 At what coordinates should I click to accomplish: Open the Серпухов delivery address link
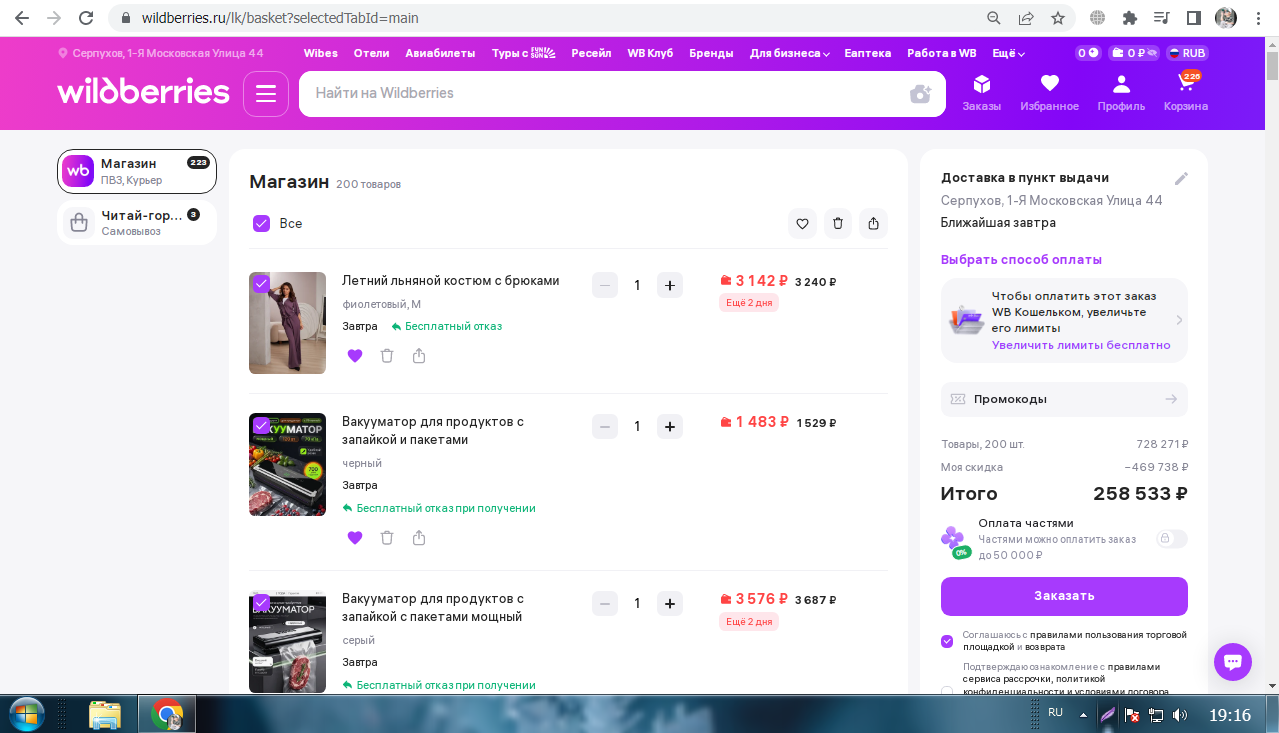(x=160, y=53)
